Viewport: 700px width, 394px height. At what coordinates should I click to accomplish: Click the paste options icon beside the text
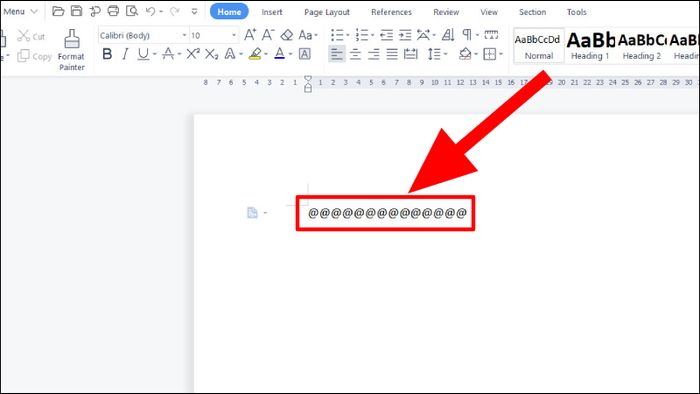click(x=252, y=213)
